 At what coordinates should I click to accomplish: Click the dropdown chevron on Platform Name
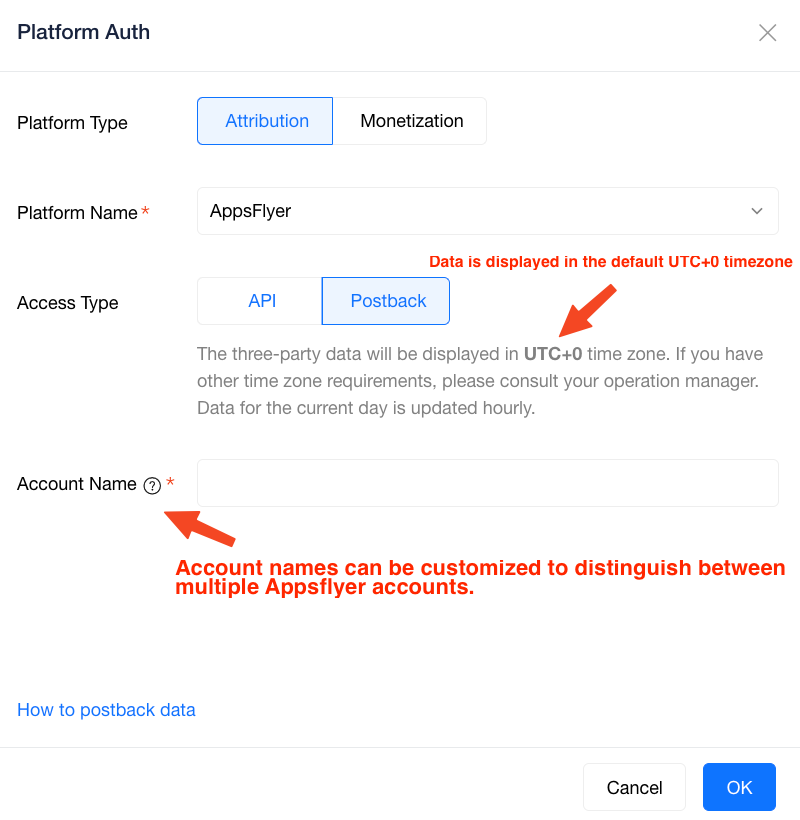pos(757,211)
